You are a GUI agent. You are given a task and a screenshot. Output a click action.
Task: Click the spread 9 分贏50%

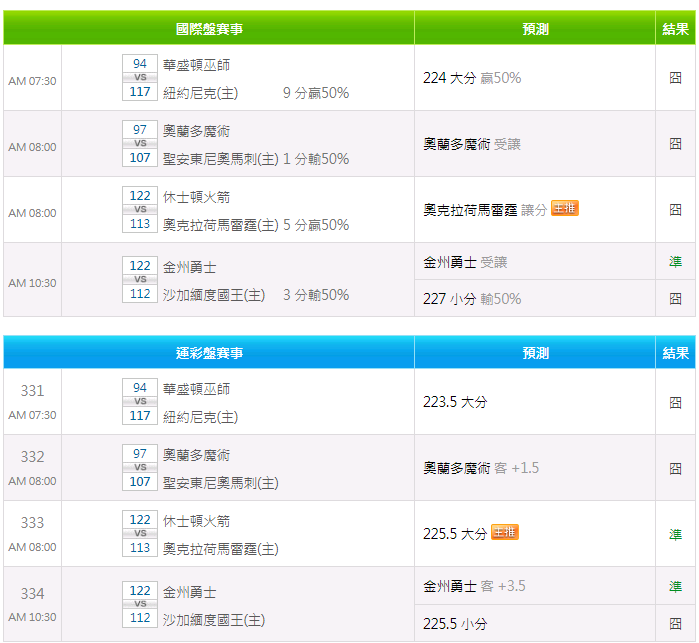[x=316, y=93]
